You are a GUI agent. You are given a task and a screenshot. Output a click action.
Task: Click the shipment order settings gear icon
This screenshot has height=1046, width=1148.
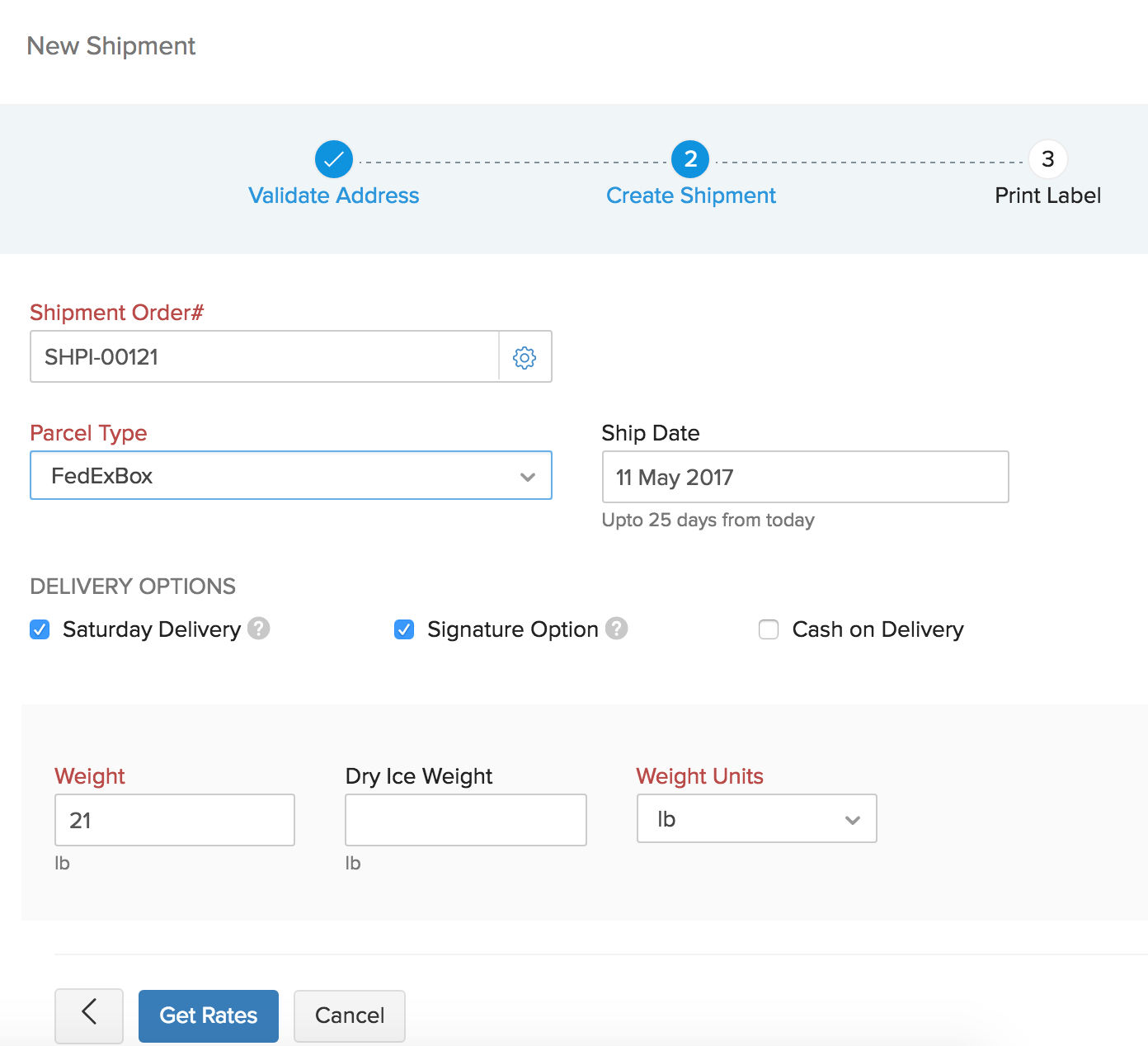tap(525, 357)
